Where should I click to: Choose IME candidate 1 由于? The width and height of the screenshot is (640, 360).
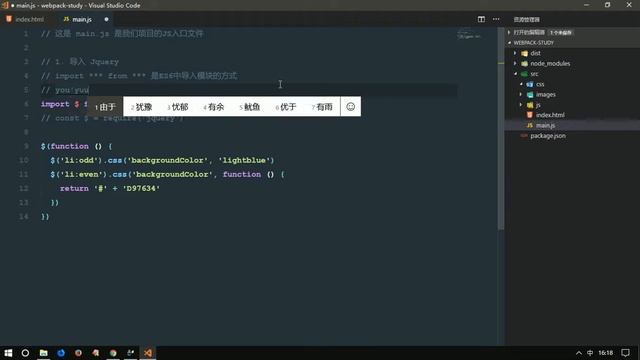[105, 107]
